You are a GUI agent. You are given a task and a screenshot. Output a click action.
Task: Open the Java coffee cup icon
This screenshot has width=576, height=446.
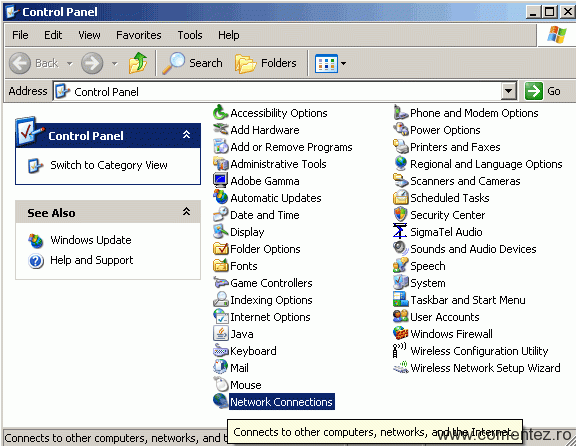pyautogui.click(x=220, y=333)
